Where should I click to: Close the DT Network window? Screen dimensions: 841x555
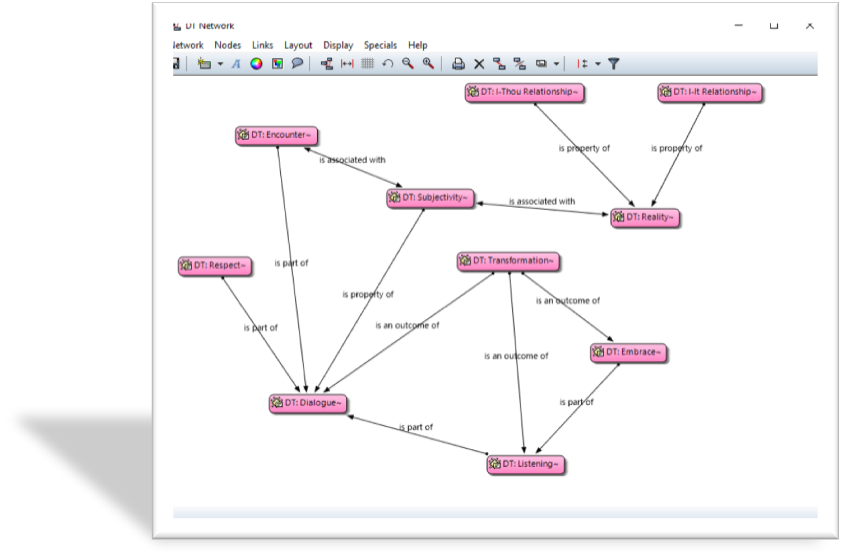(809, 25)
